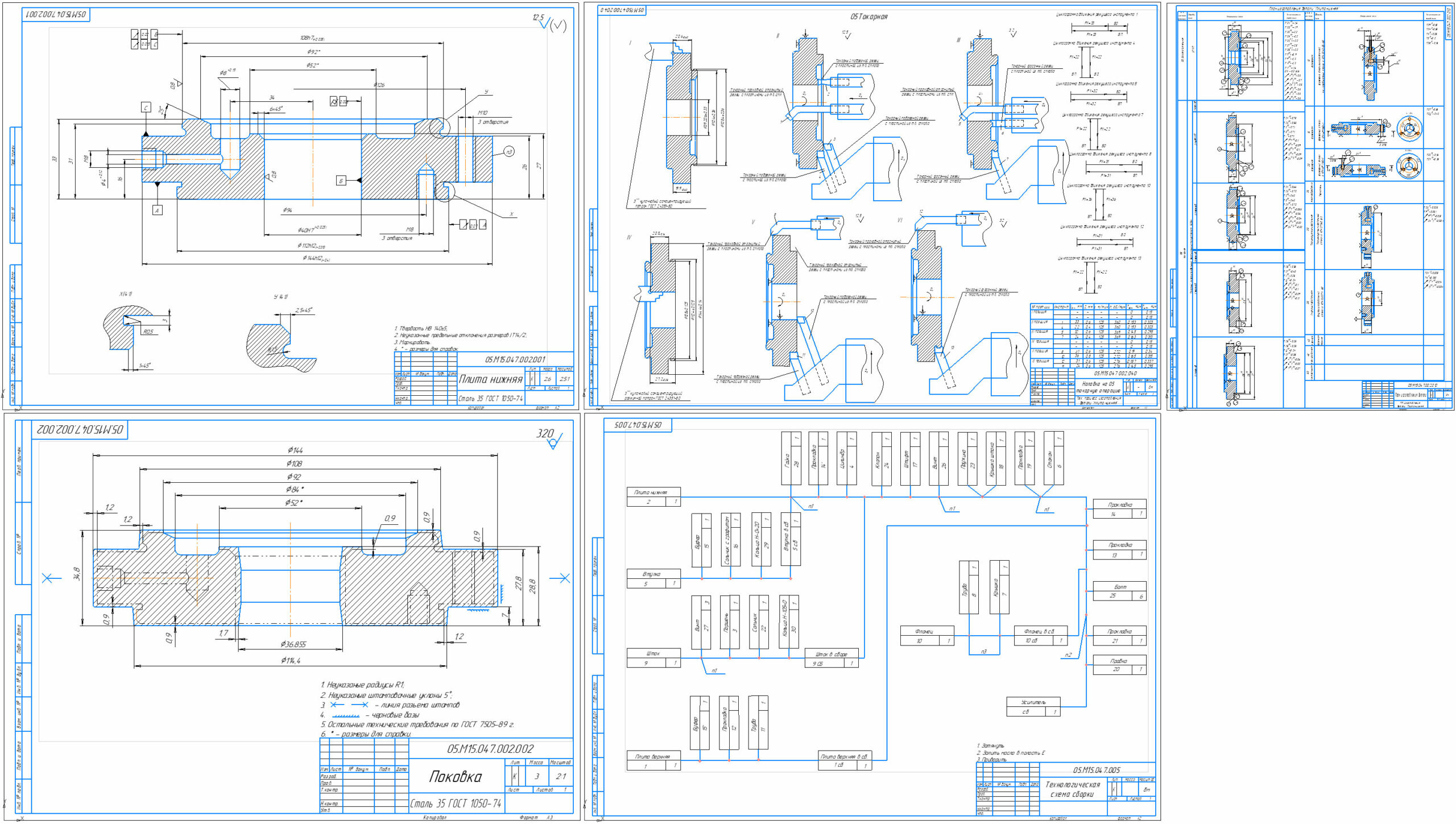Click the 'ø126' dimension on the lower plate drawing
Image resolution: width=1456 pixels, height=824 pixels.
(x=379, y=85)
